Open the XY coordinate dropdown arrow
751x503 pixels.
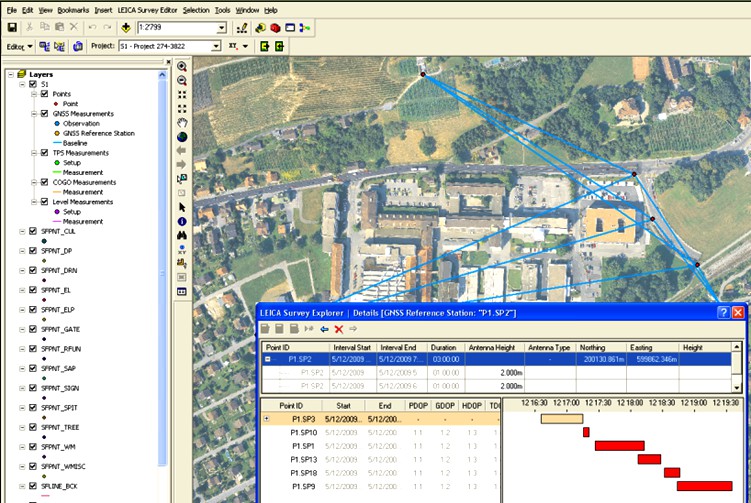(245, 46)
